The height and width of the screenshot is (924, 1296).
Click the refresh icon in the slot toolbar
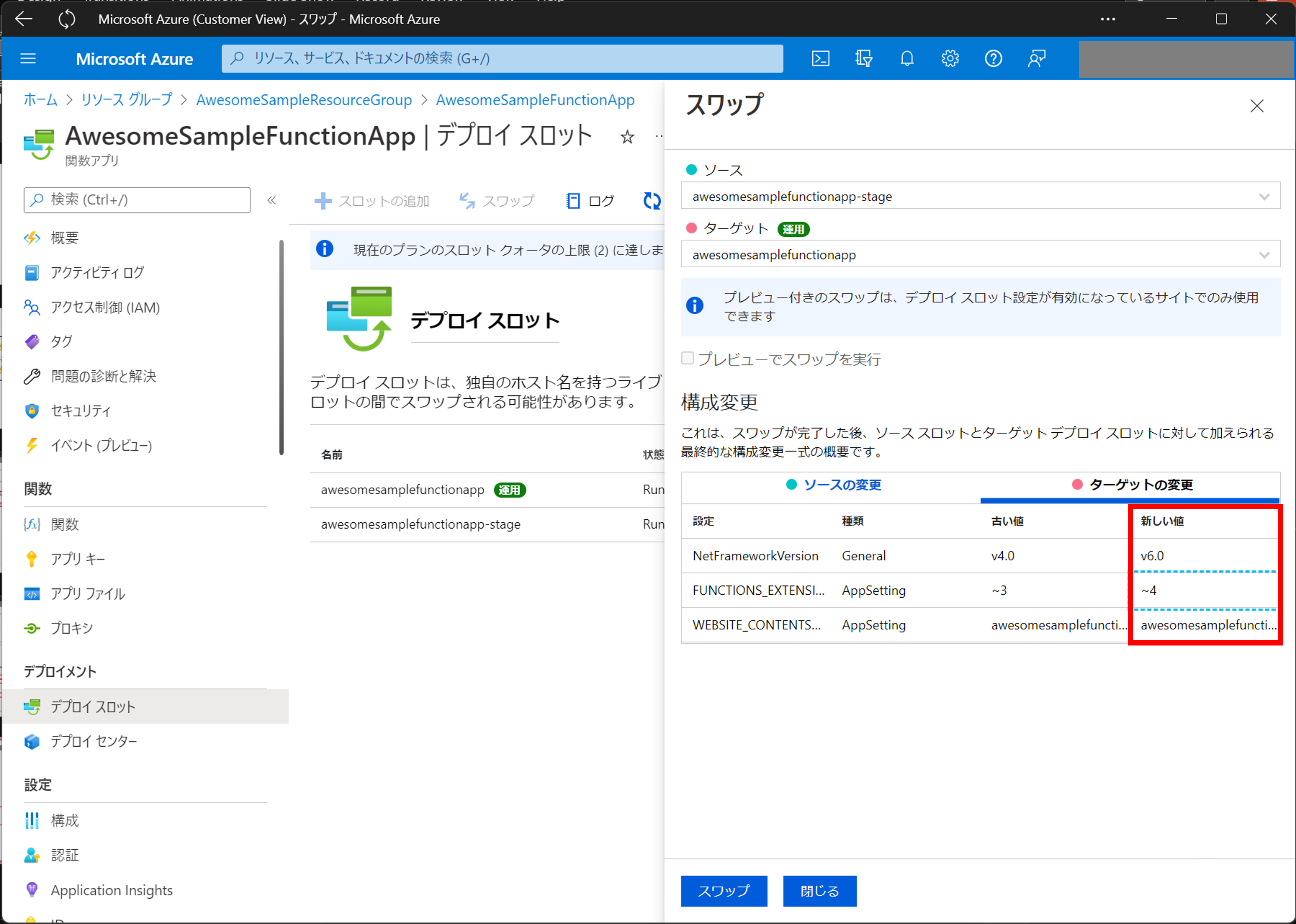pyautogui.click(x=652, y=200)
